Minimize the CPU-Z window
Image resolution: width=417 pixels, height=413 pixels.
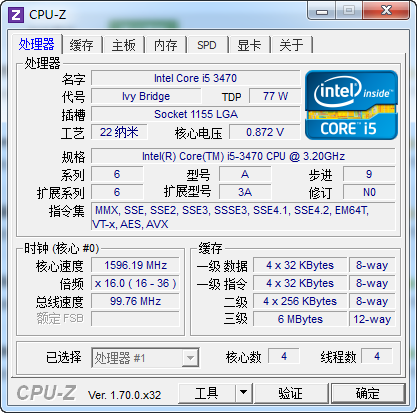click(321, 11)
